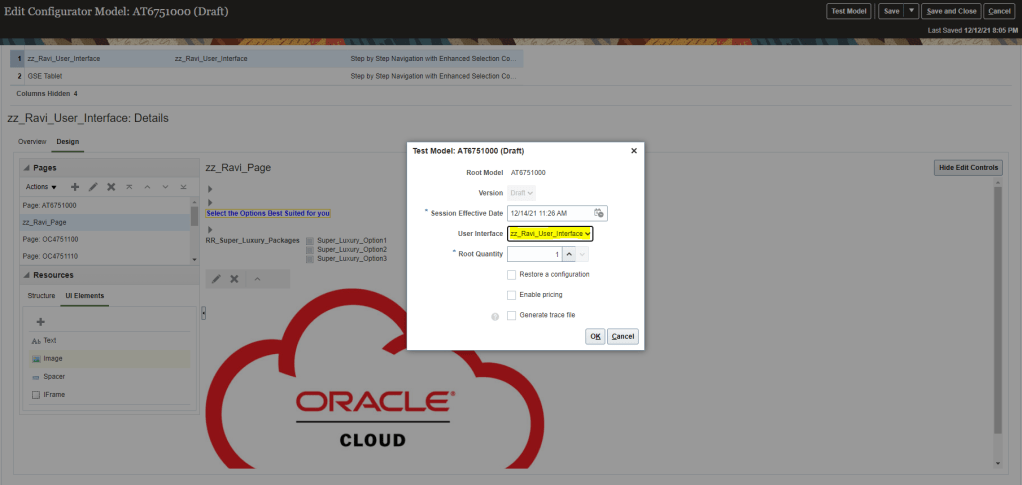Increase Root Quantity with the up arrow
The width and height of the screenshot is (1022, 485).
tap(568, 254)
